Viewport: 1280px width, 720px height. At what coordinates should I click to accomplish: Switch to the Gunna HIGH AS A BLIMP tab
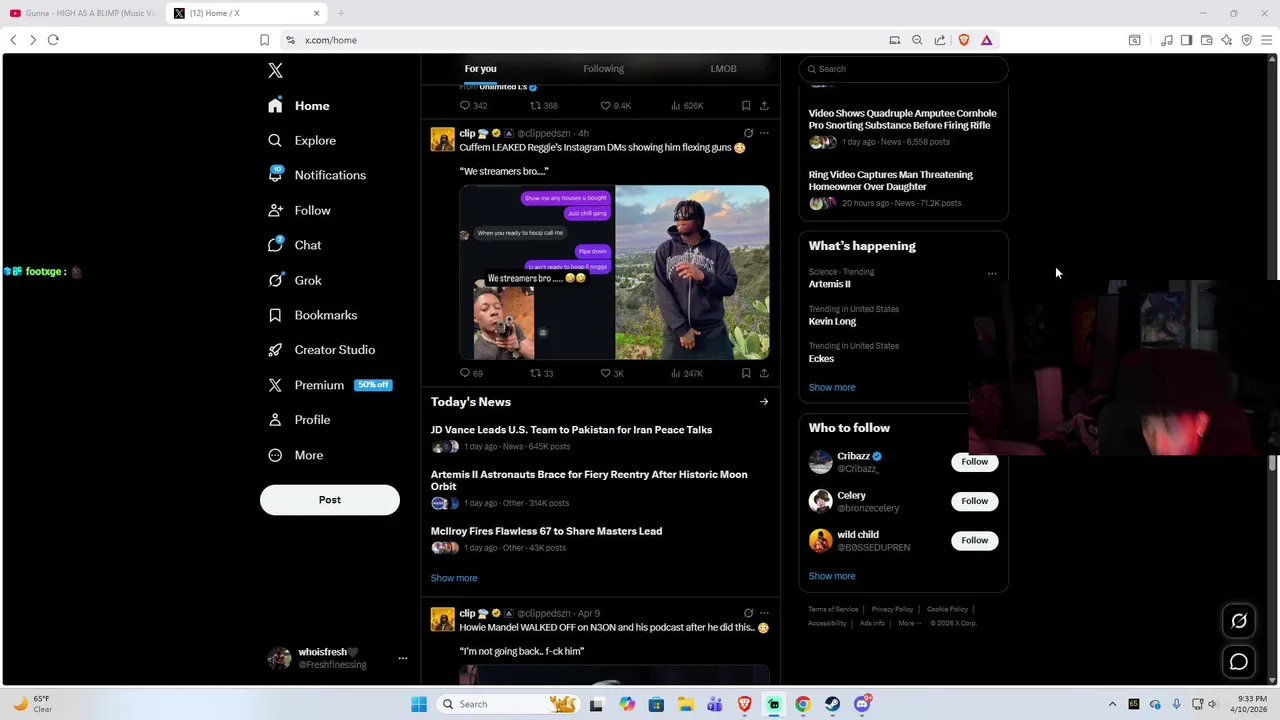click(82, 13)
